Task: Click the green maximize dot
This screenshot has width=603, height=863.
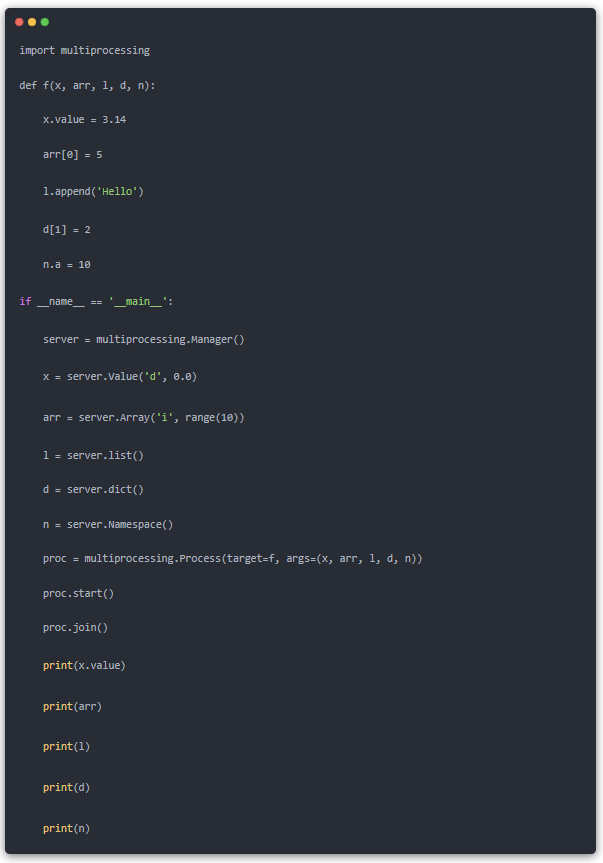Action: tap(45, 21)
